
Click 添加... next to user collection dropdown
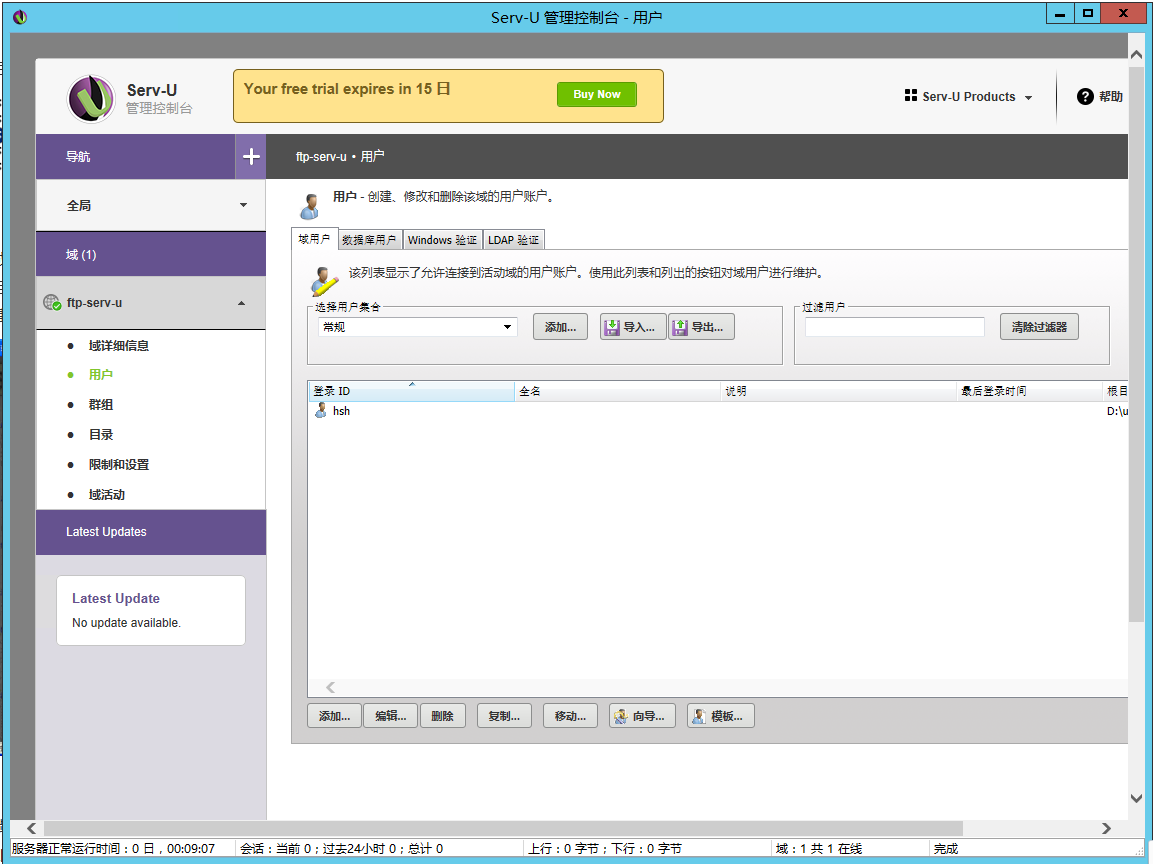(x=560, y=327)
